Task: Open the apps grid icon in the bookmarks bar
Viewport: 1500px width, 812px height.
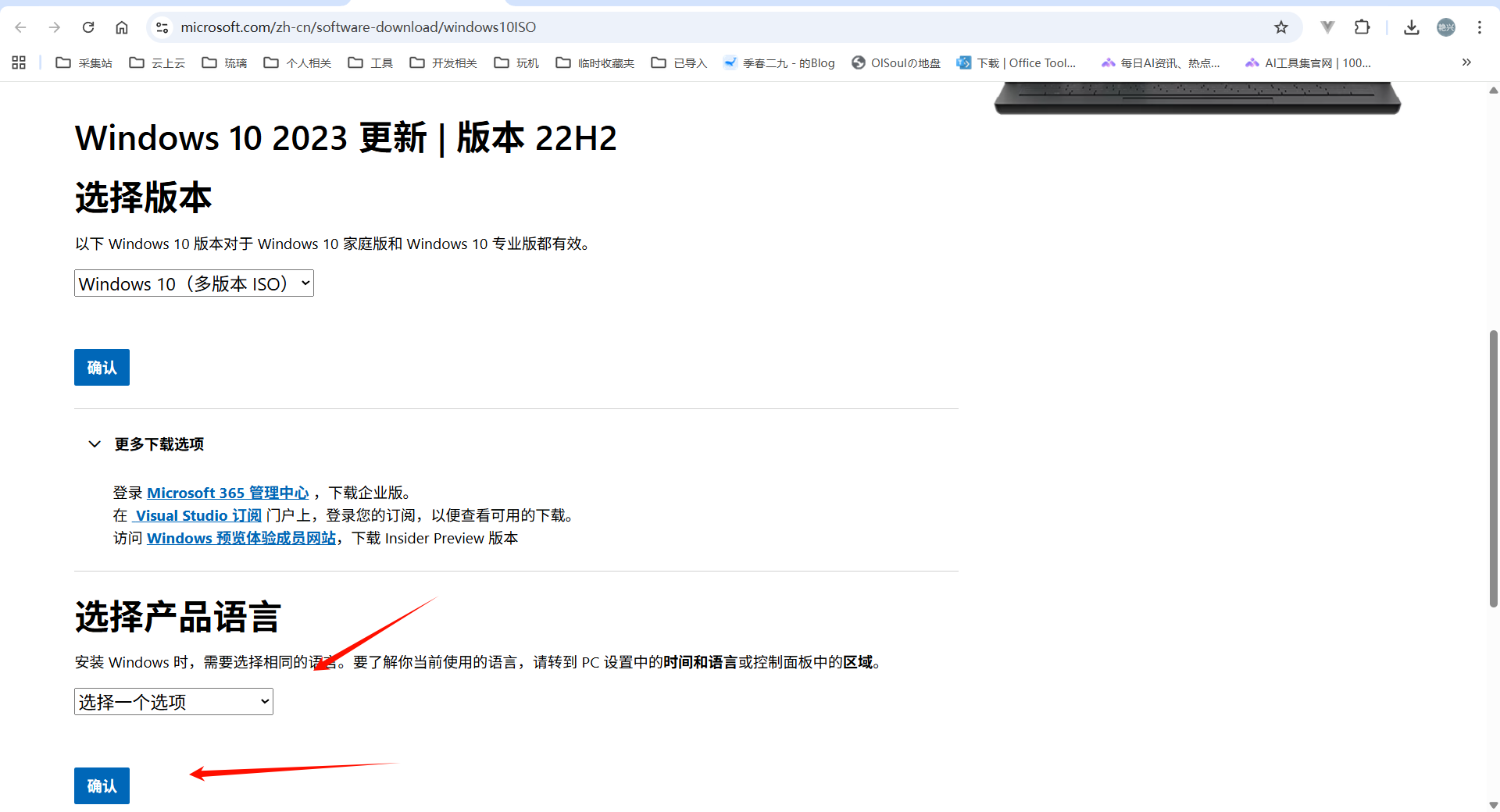Action: coord(19,62)
